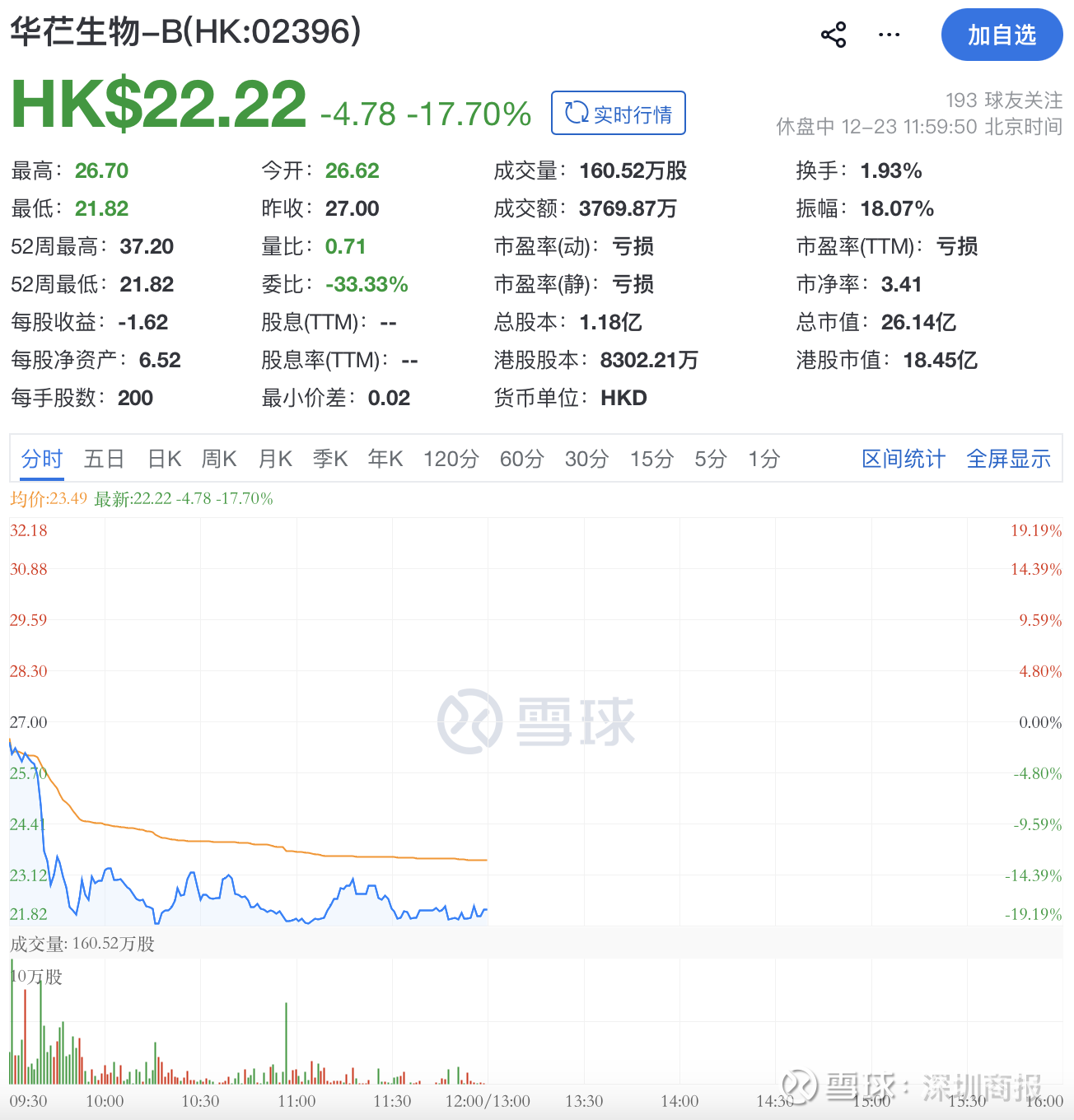
Task: Click the HK$22.22 current price
Action: [159, 105]
